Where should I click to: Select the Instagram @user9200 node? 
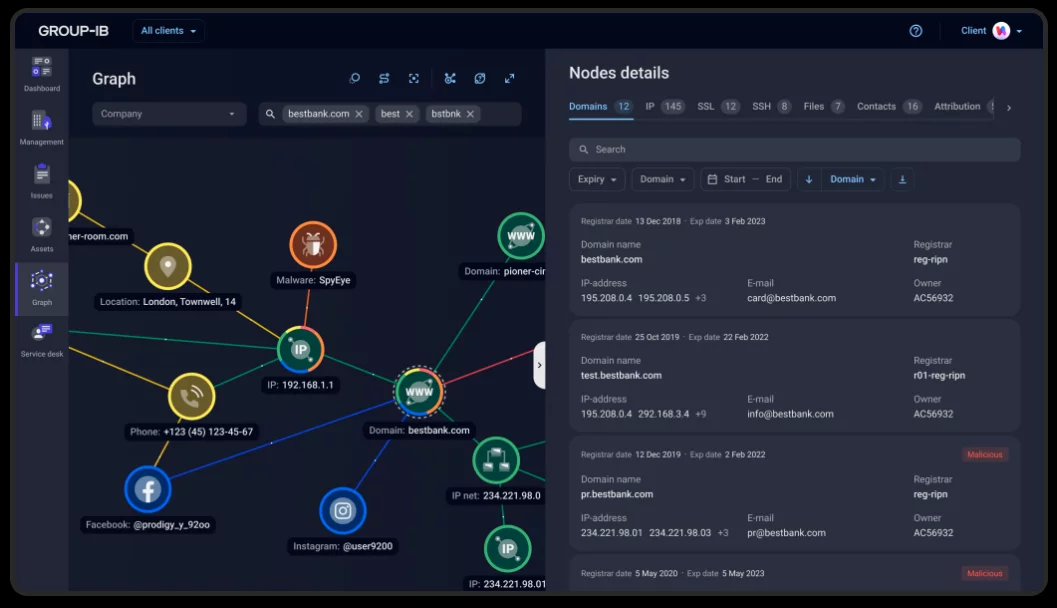click(342, 511)
